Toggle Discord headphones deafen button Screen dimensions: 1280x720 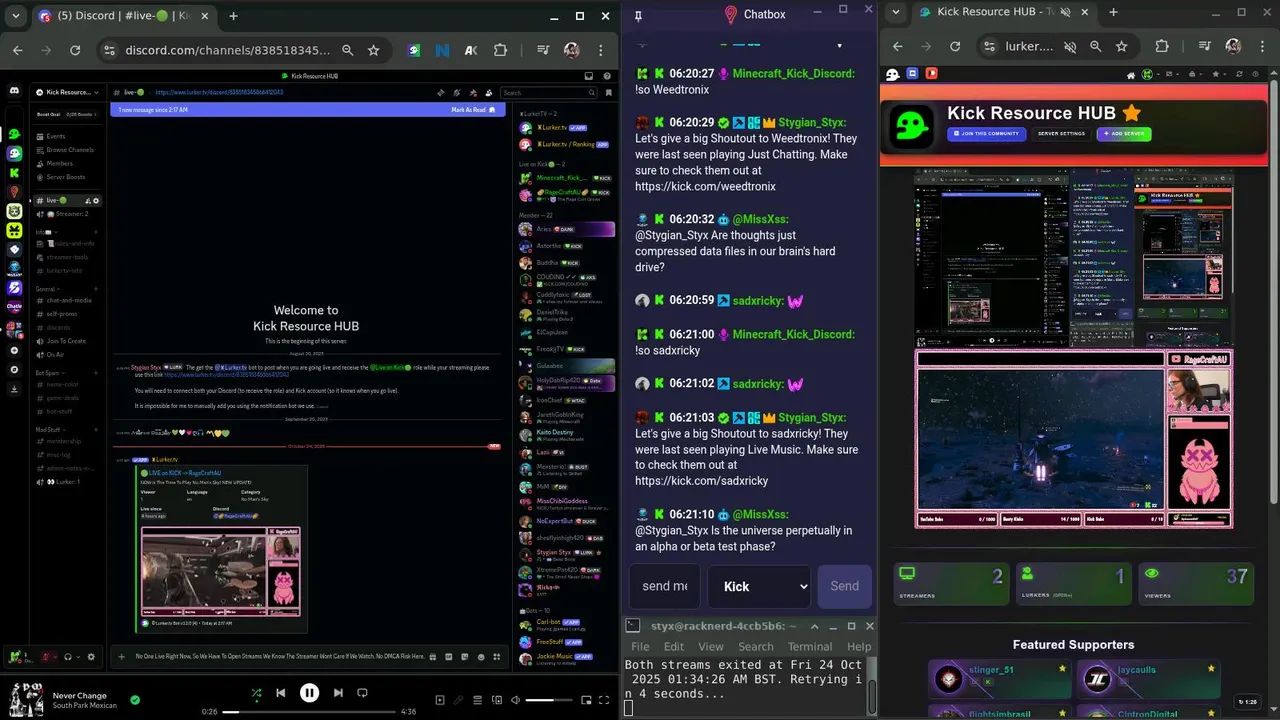pos(68,657)
